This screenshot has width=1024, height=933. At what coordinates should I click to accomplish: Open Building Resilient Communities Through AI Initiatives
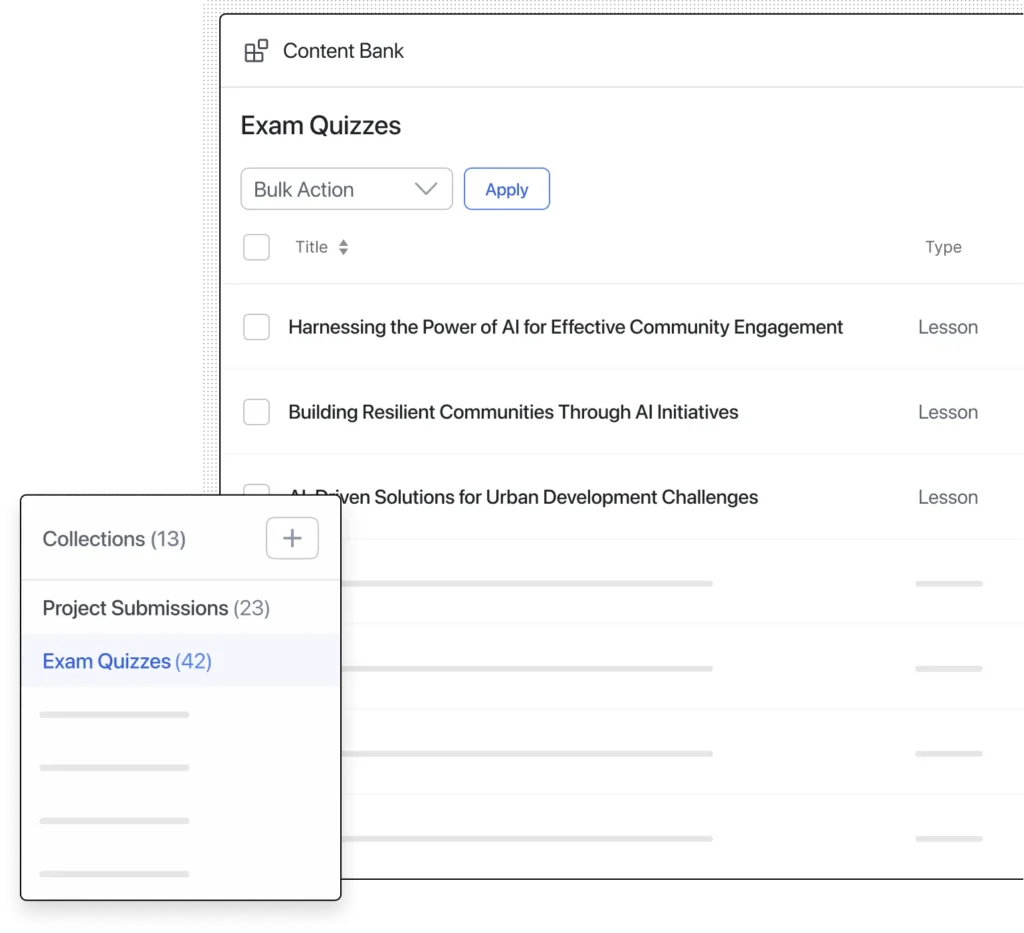[513, 412]
